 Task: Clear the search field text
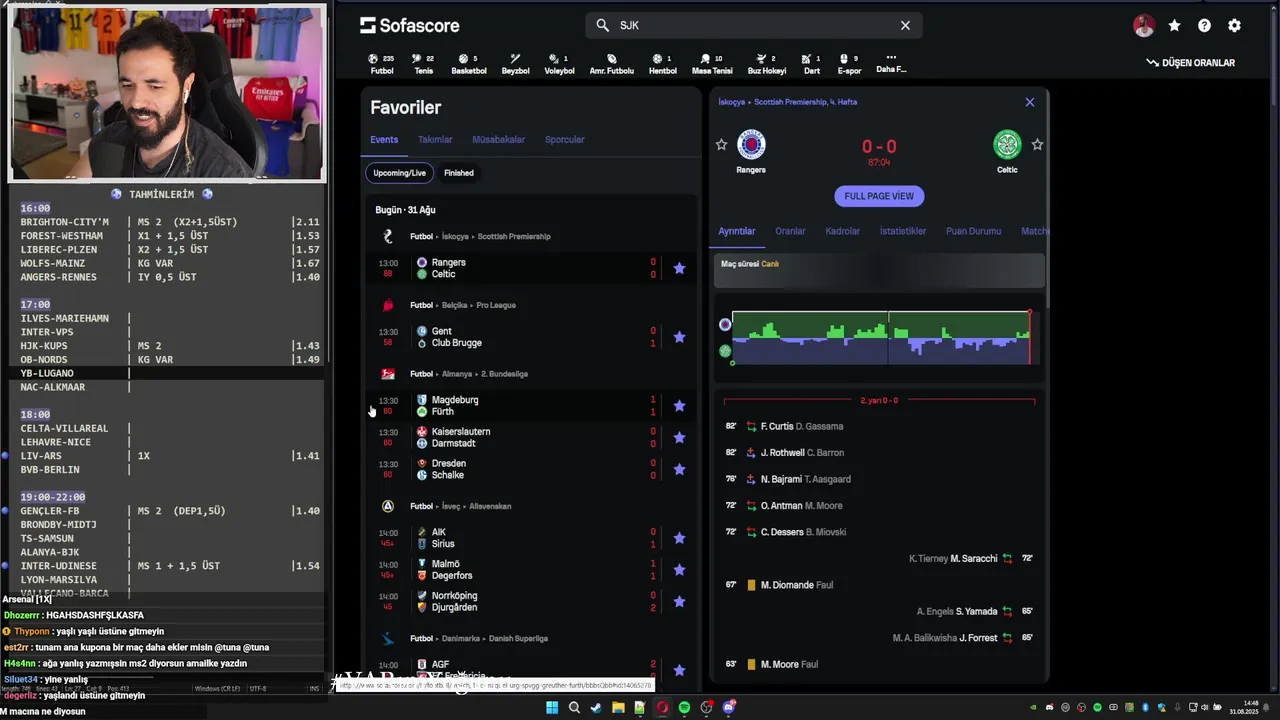(905, 25)
